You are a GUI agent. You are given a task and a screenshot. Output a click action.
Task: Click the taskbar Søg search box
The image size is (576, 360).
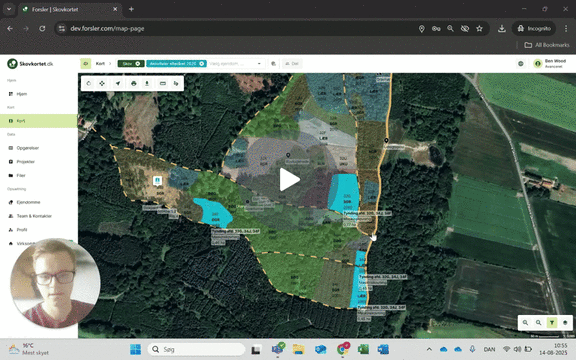tap(196, 349)
